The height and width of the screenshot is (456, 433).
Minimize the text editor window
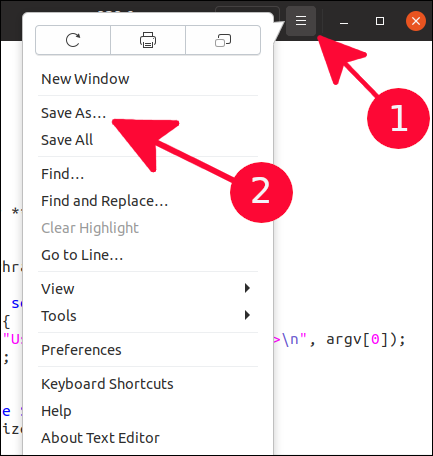[344, 21]
